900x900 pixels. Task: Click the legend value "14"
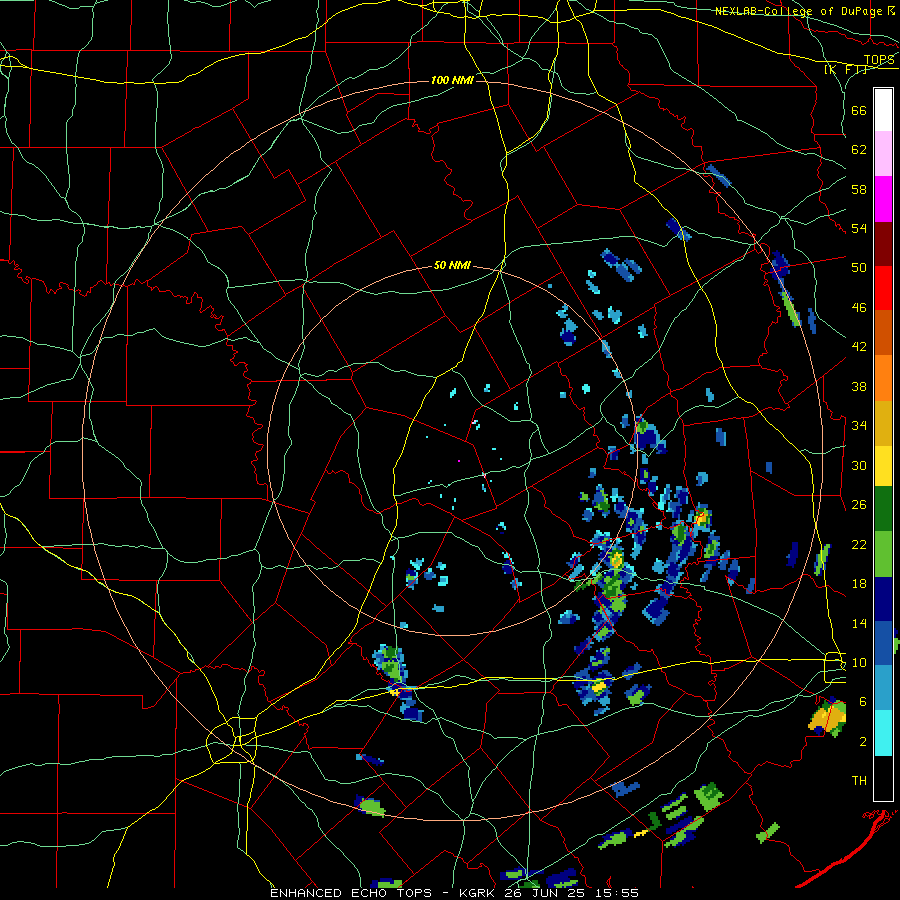click(859, 623)
